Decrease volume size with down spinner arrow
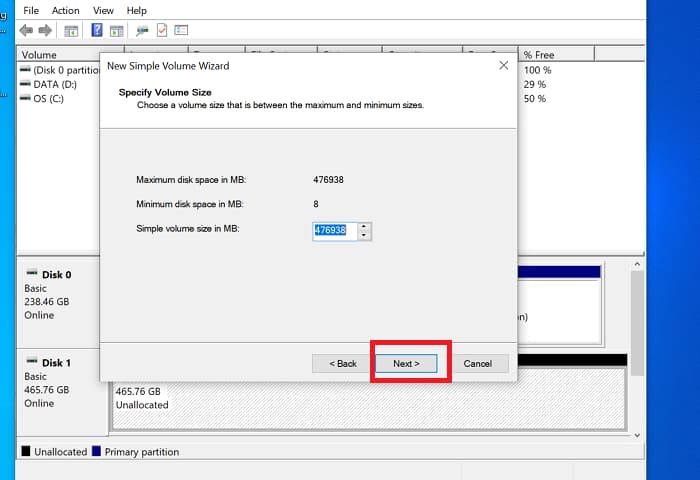The width and height of the screenshot is (700, 480). 364,235
